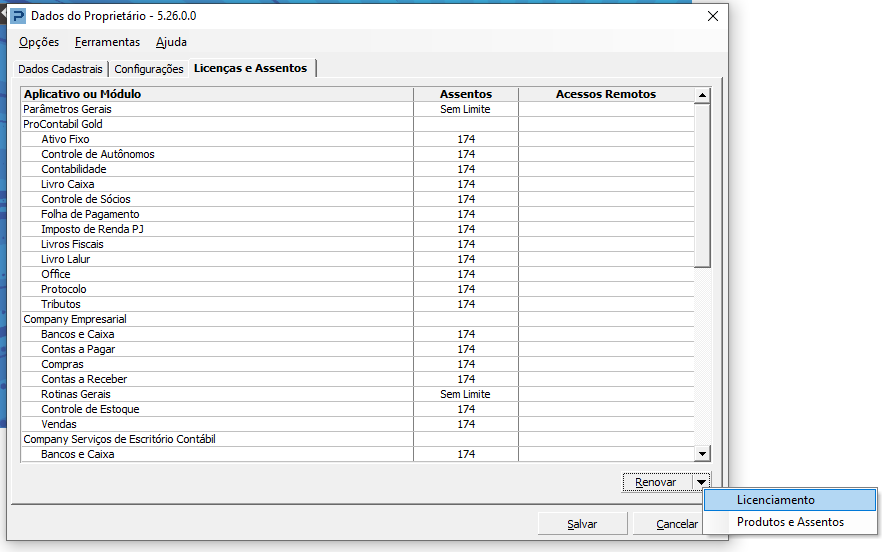Select the Imposto de Renda PJ row

[x=358, y=229]
